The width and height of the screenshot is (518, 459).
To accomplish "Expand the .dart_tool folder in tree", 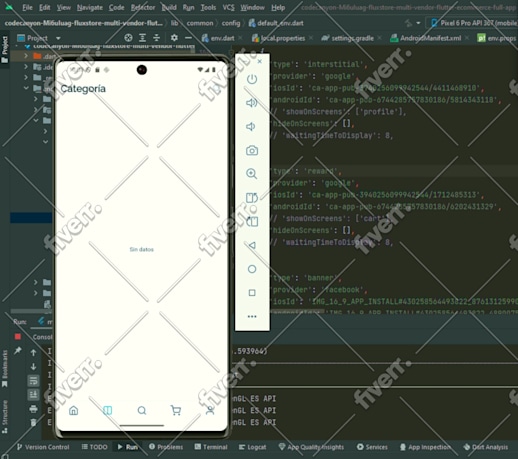I will coord(26,56).
